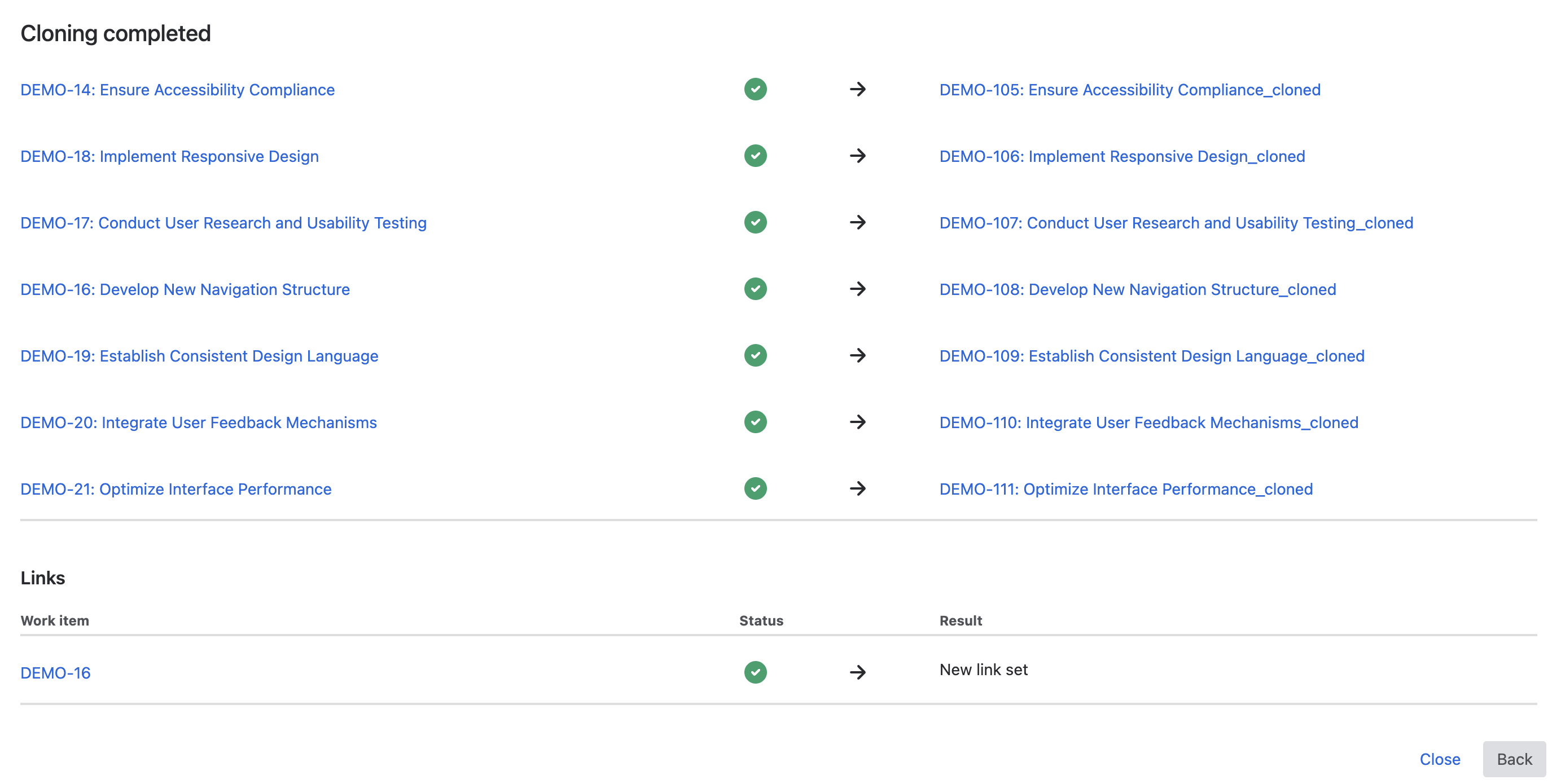
Task: Open DEMO-21: Optimize Interface Performance
Action: (176, 489)
